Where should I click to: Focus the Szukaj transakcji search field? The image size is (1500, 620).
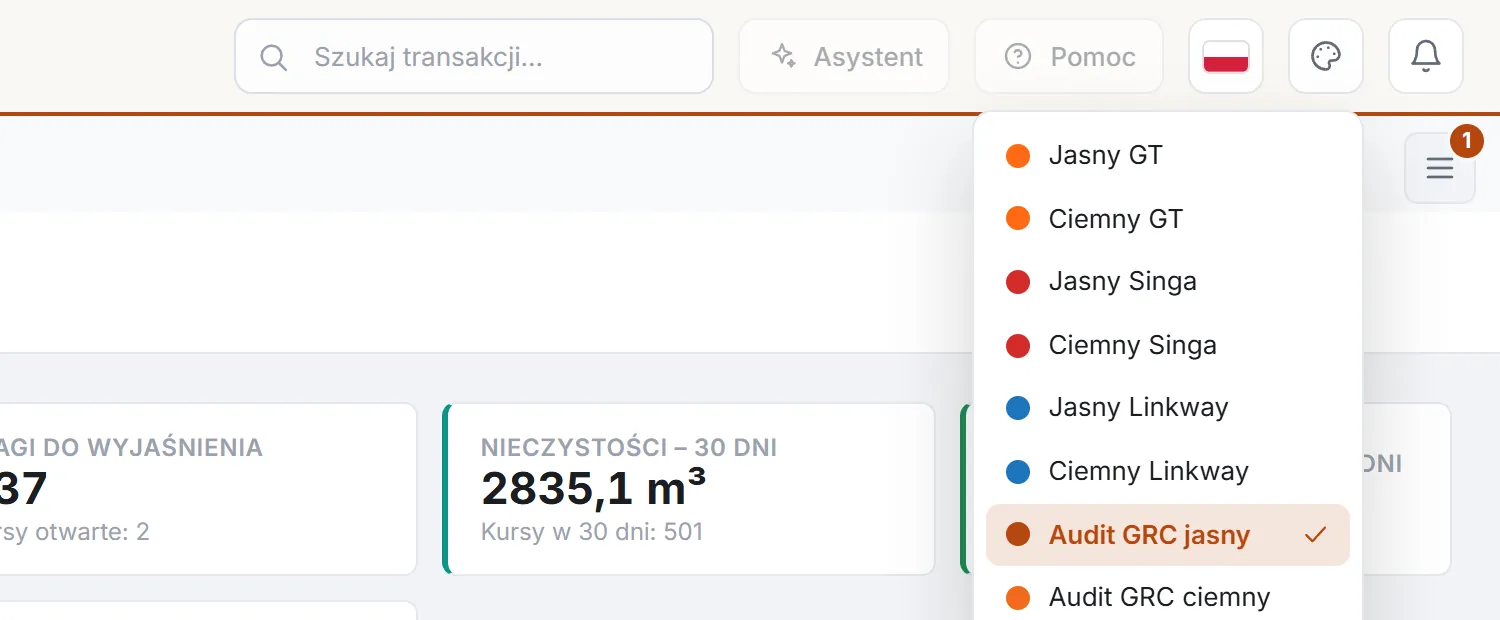474,57
